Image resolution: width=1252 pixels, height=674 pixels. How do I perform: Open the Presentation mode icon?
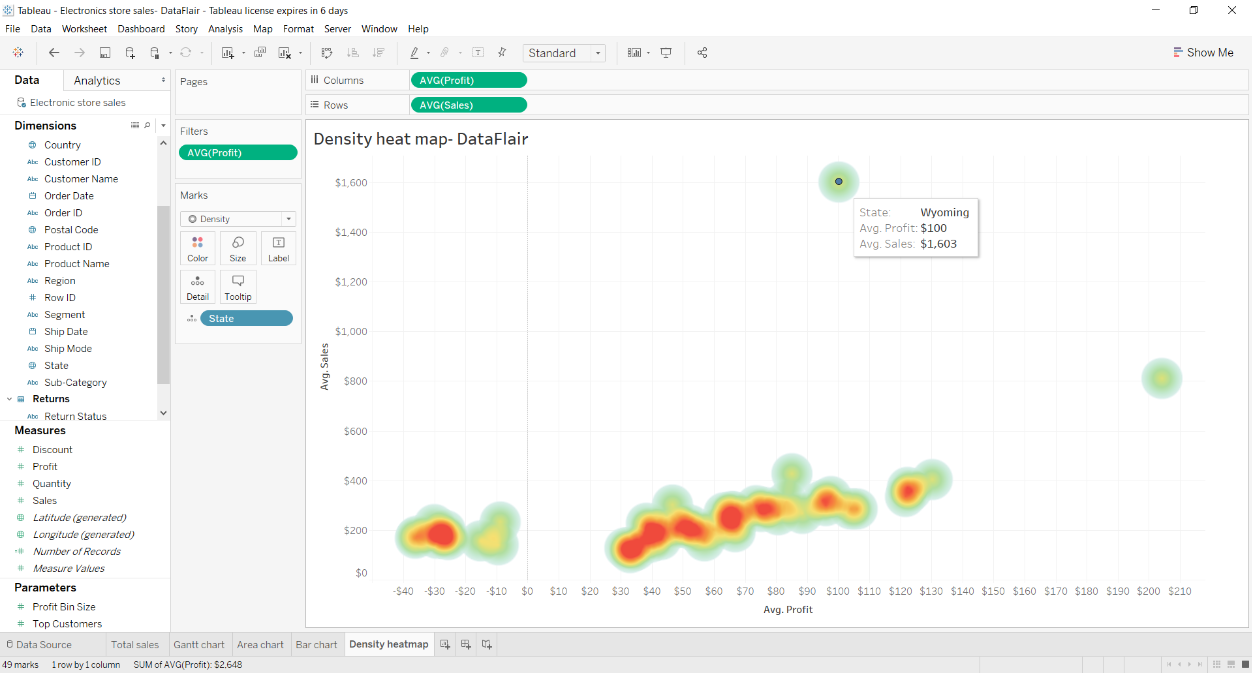point(666,53)
